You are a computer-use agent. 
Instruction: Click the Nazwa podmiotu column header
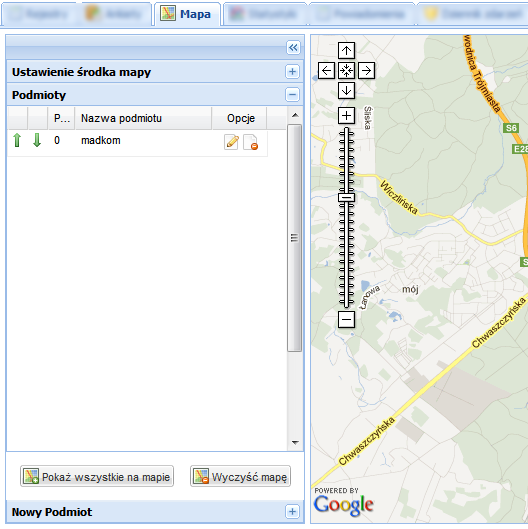[x=143, y=118]
